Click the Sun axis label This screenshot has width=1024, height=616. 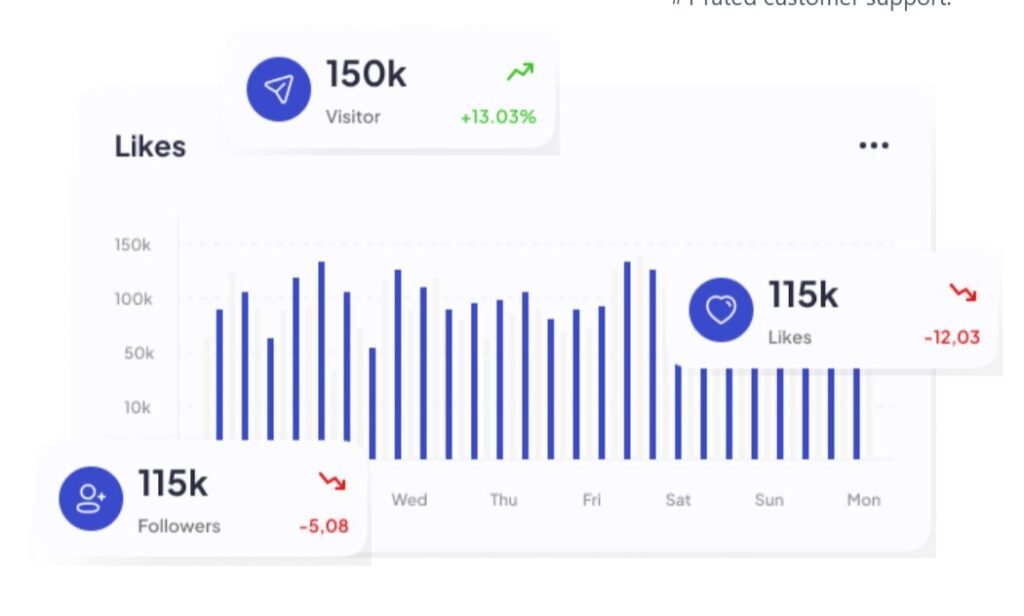[x=769, y=500]
